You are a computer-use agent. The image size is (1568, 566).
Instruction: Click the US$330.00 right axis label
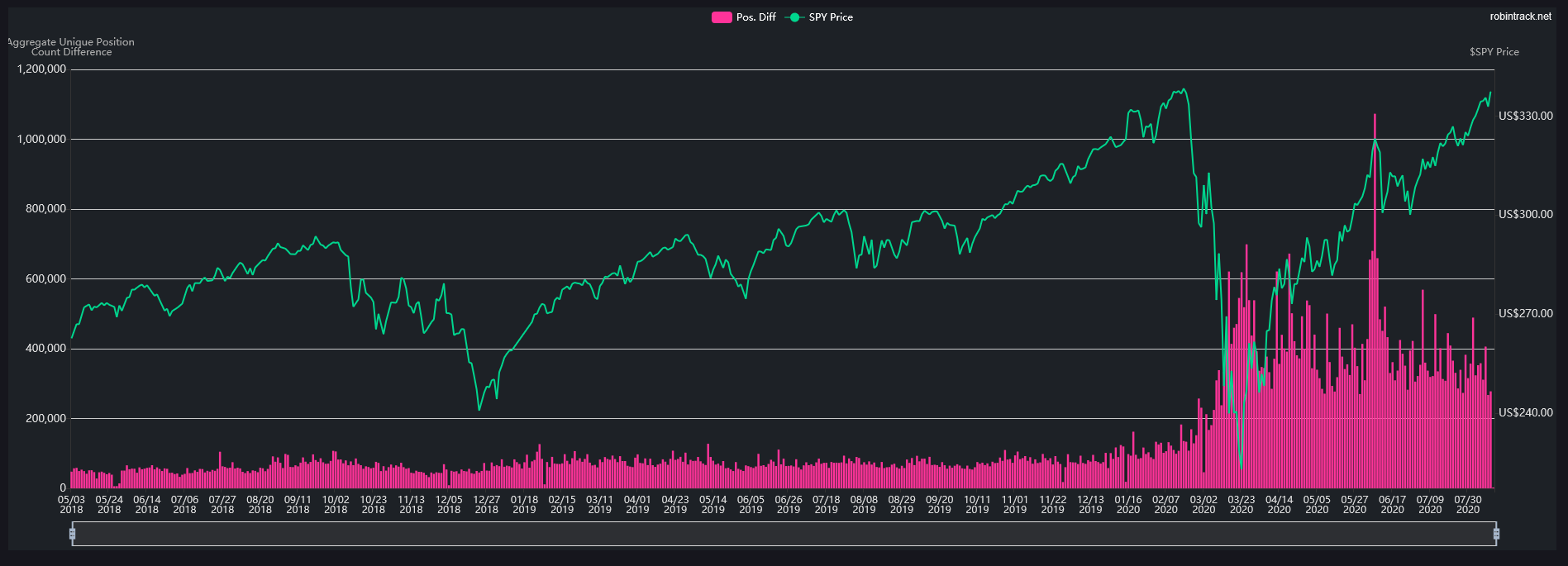1525,116
